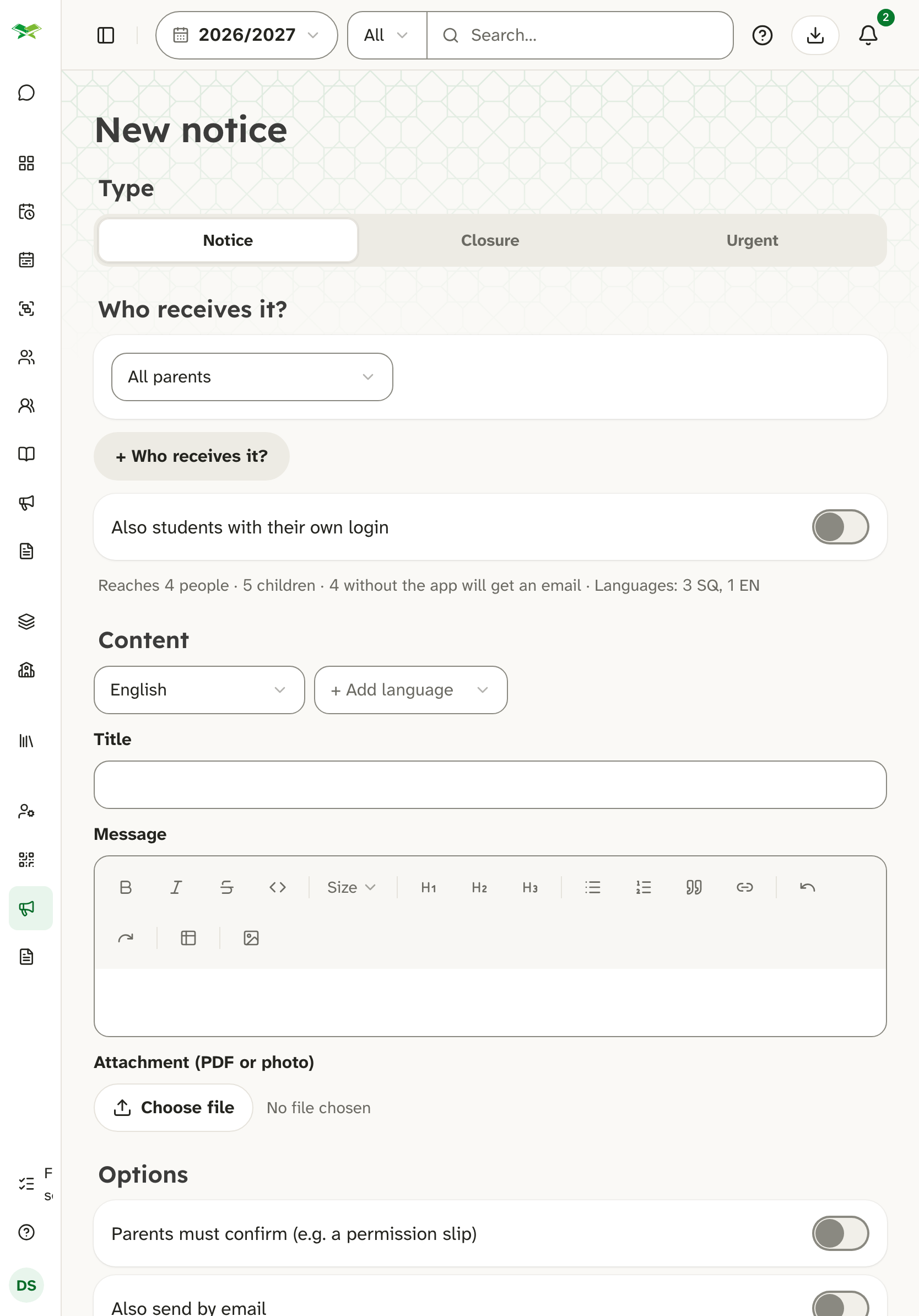Toggle the sidebar panel icon

pyautogui.click(x=106, y=35)
